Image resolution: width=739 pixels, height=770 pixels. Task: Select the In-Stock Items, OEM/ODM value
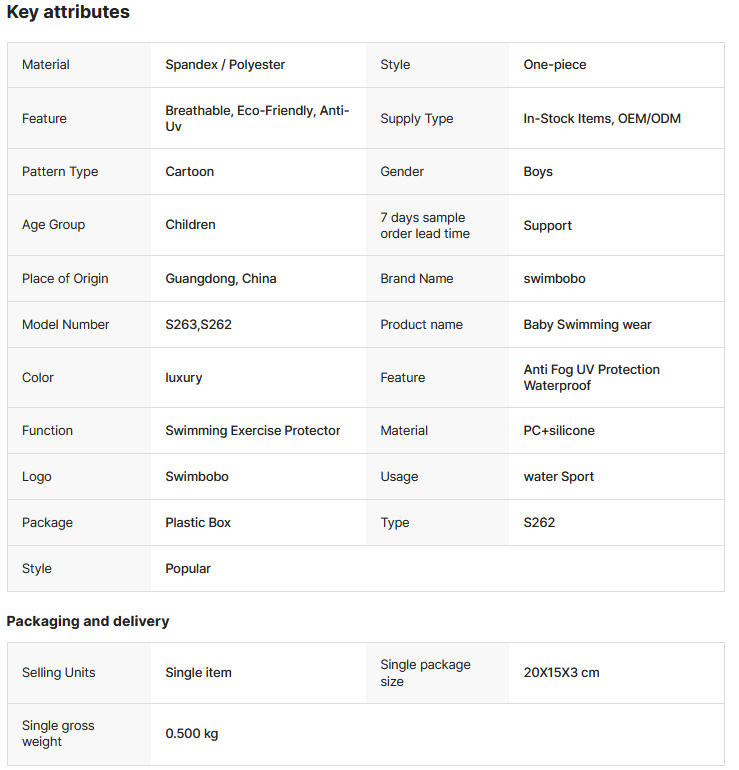(x=602, y=119)
